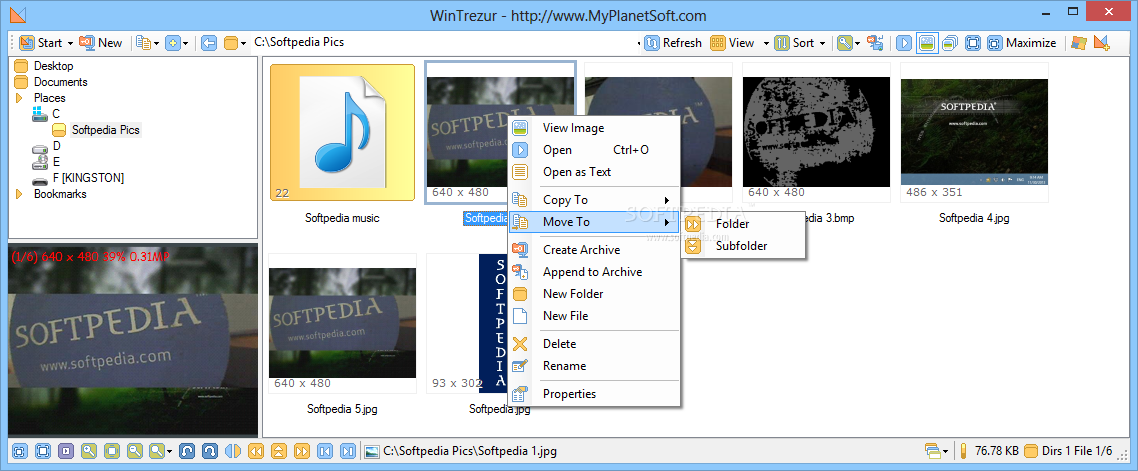This screenshot has height=471, width=1138.
Task: Choose Folder in the Move To submenu
Action: (743, 224)
